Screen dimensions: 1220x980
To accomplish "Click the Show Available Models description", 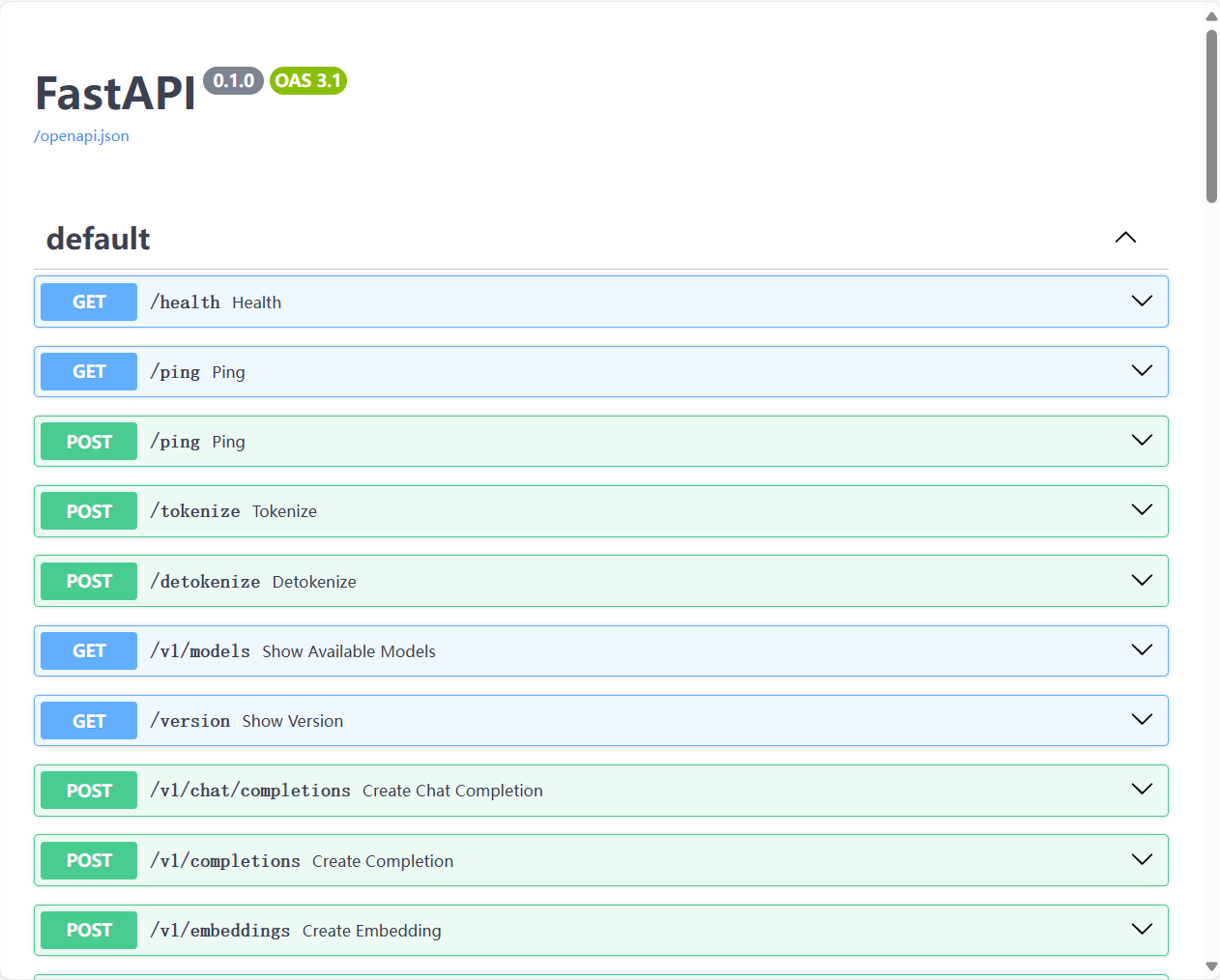I will [x=349, y=651].
